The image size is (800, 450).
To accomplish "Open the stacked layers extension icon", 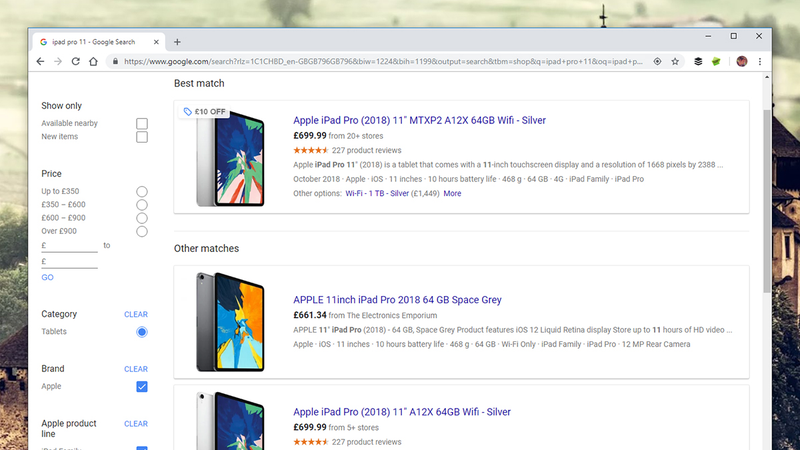I will [x=698, y=61].
